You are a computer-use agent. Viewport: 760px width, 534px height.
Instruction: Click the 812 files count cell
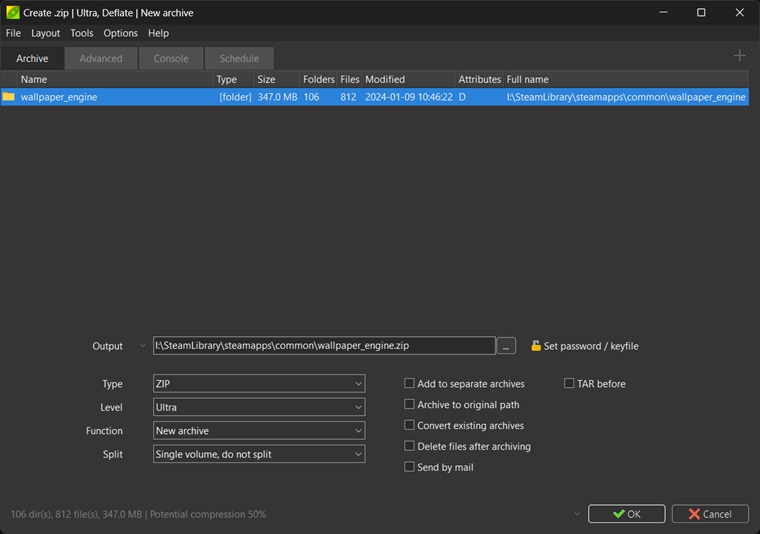(x=348, y=97)
